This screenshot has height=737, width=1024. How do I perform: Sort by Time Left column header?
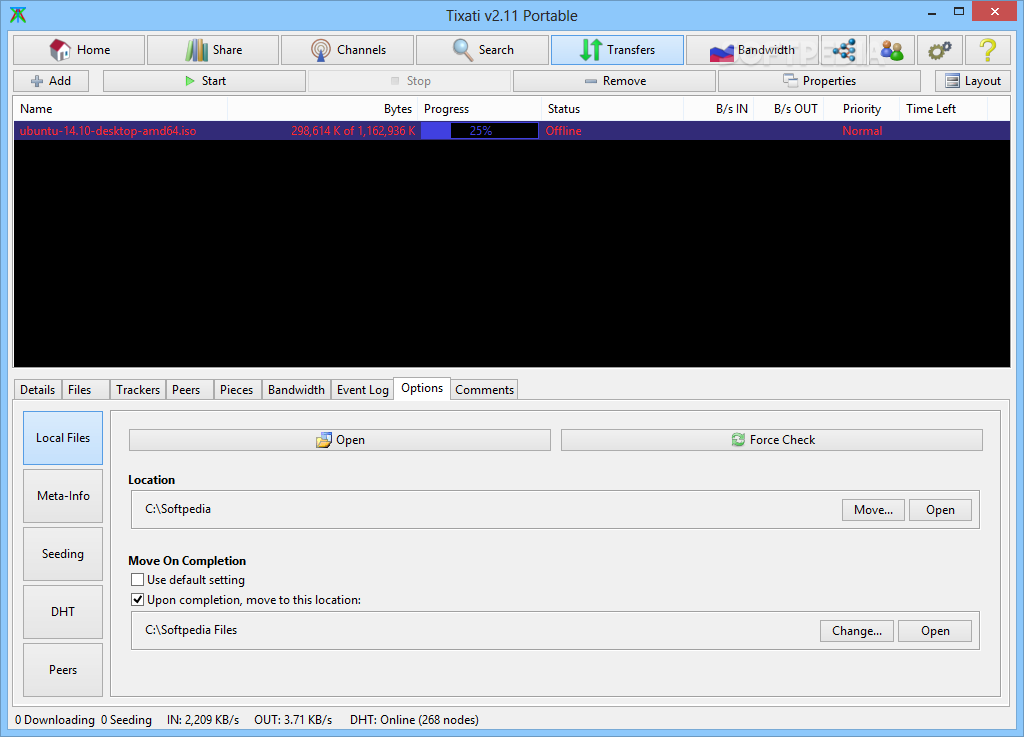pyautogui.click(x=944, y=109)
